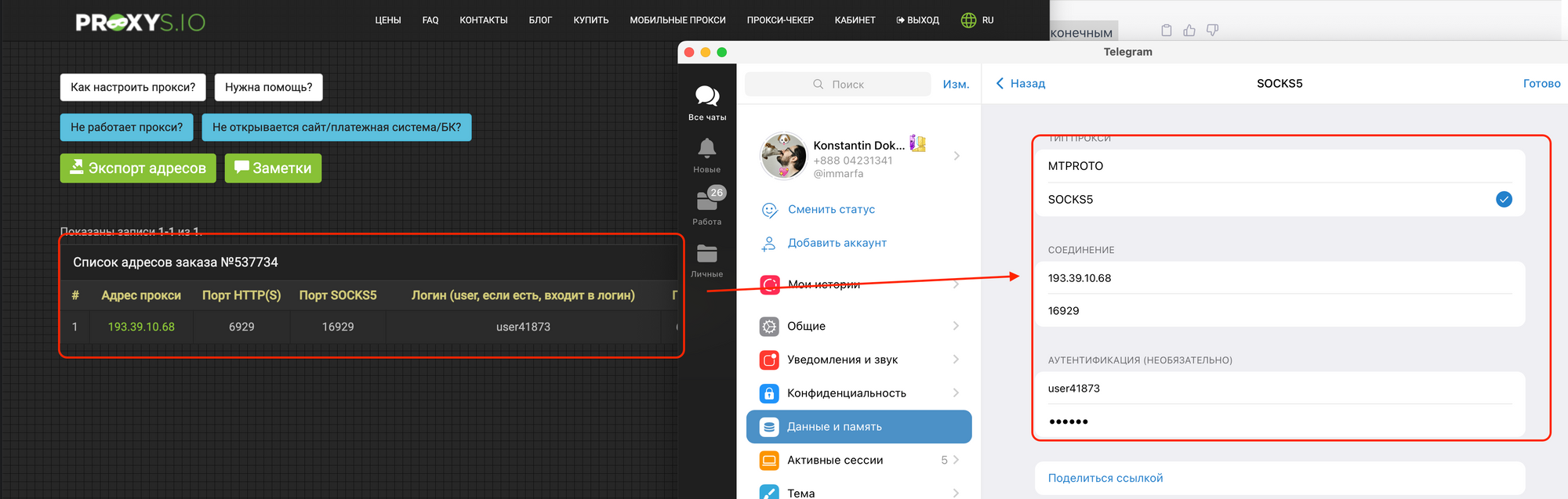The width and height of the screenshot is (1568, 499).
Task: Click the ВЫХОД logout link
Action: 918,20
